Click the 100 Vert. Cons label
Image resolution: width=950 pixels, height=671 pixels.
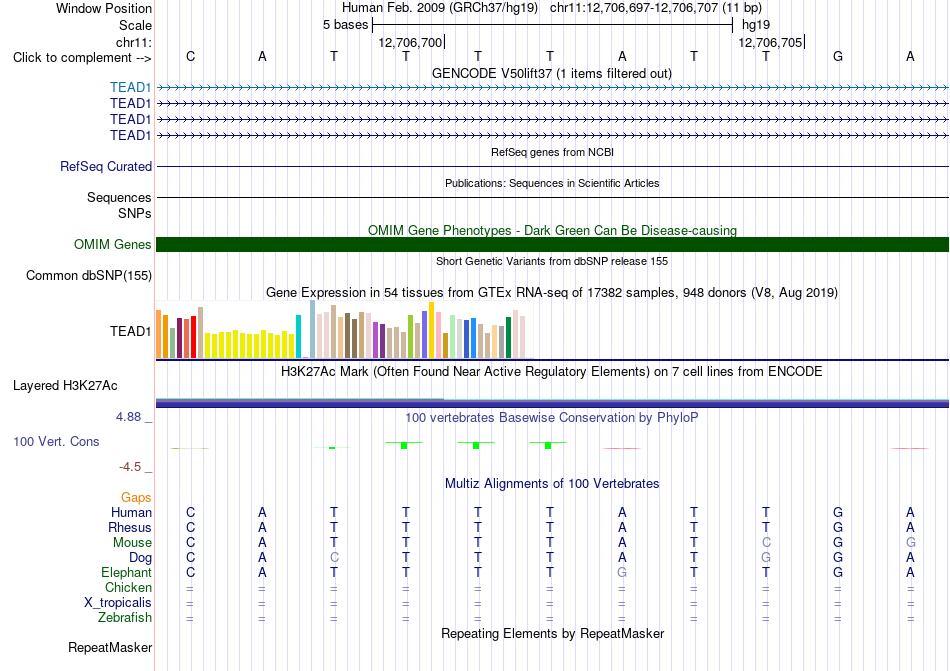click(56, 441)
